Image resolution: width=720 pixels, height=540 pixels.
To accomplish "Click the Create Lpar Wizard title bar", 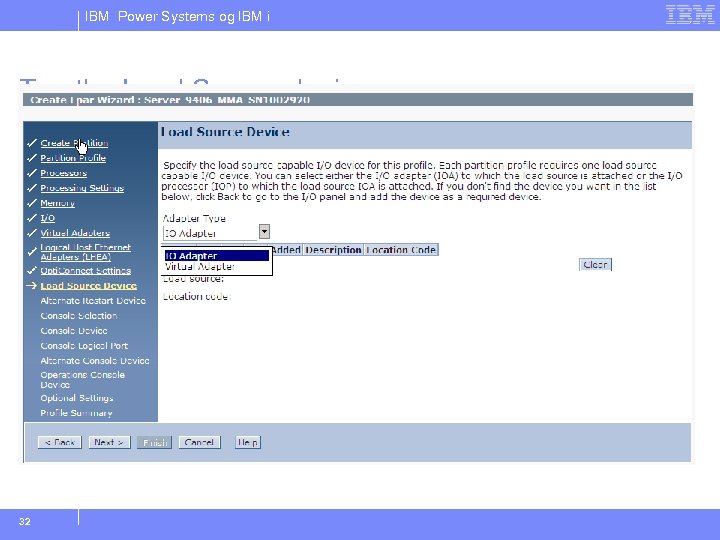I will (358, 100).
